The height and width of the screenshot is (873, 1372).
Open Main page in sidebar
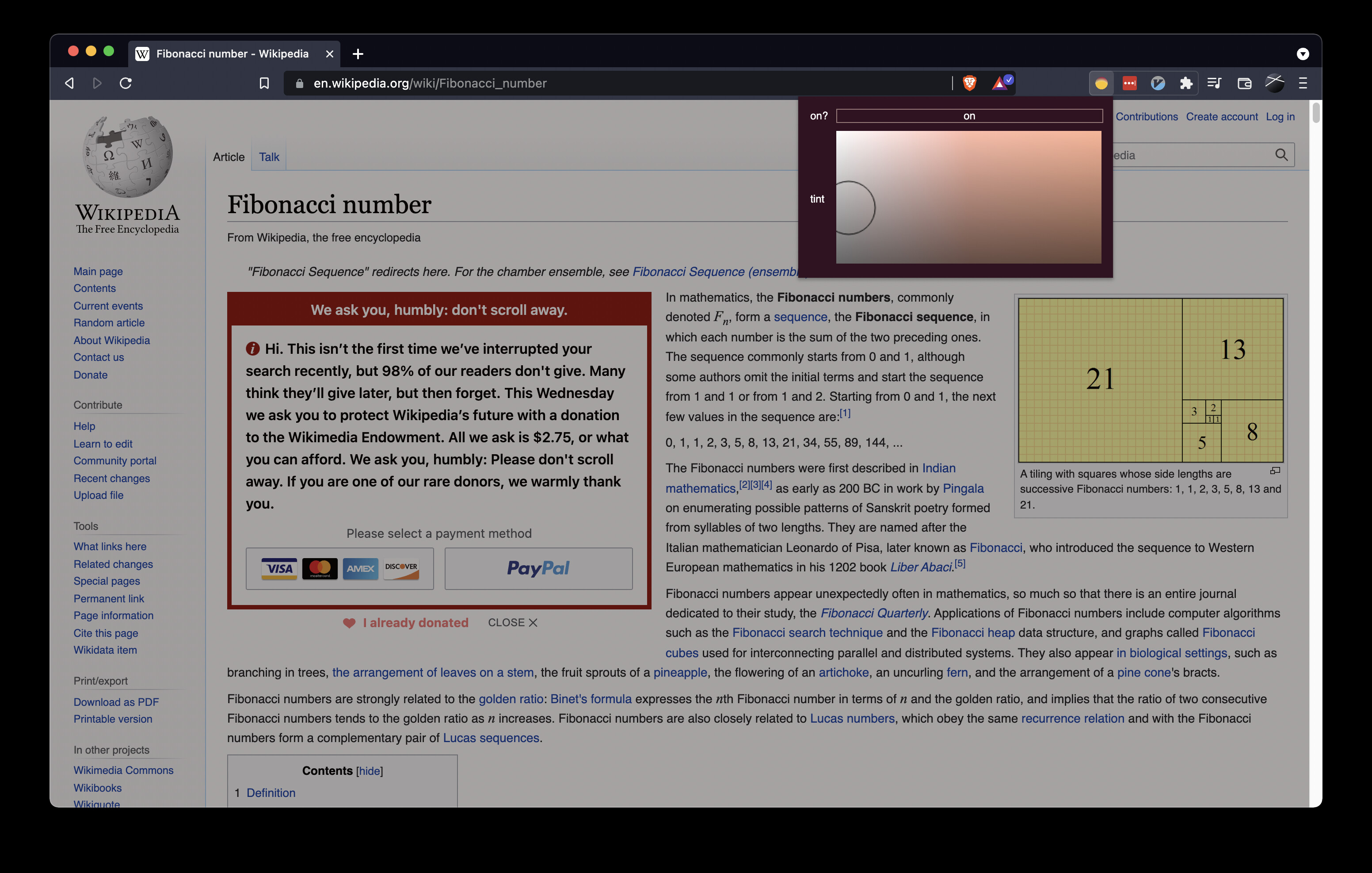tap(98, 272)
